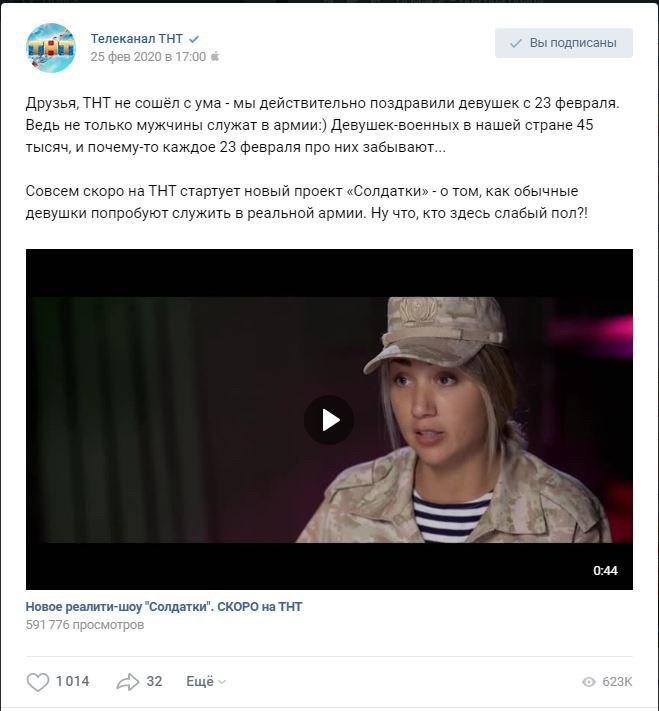Click the 623K views counter
This screenshot has height=711, width=659.
[617, 682]
